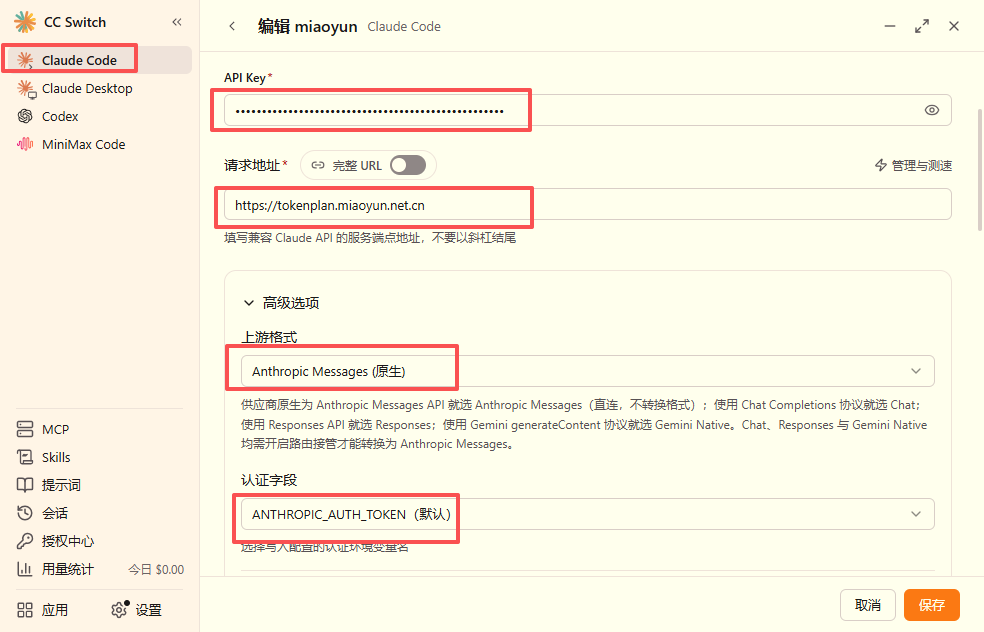Click the CC Switch logo icon
This screenshot has width=984, height=632.
click(x=25, y=22)
